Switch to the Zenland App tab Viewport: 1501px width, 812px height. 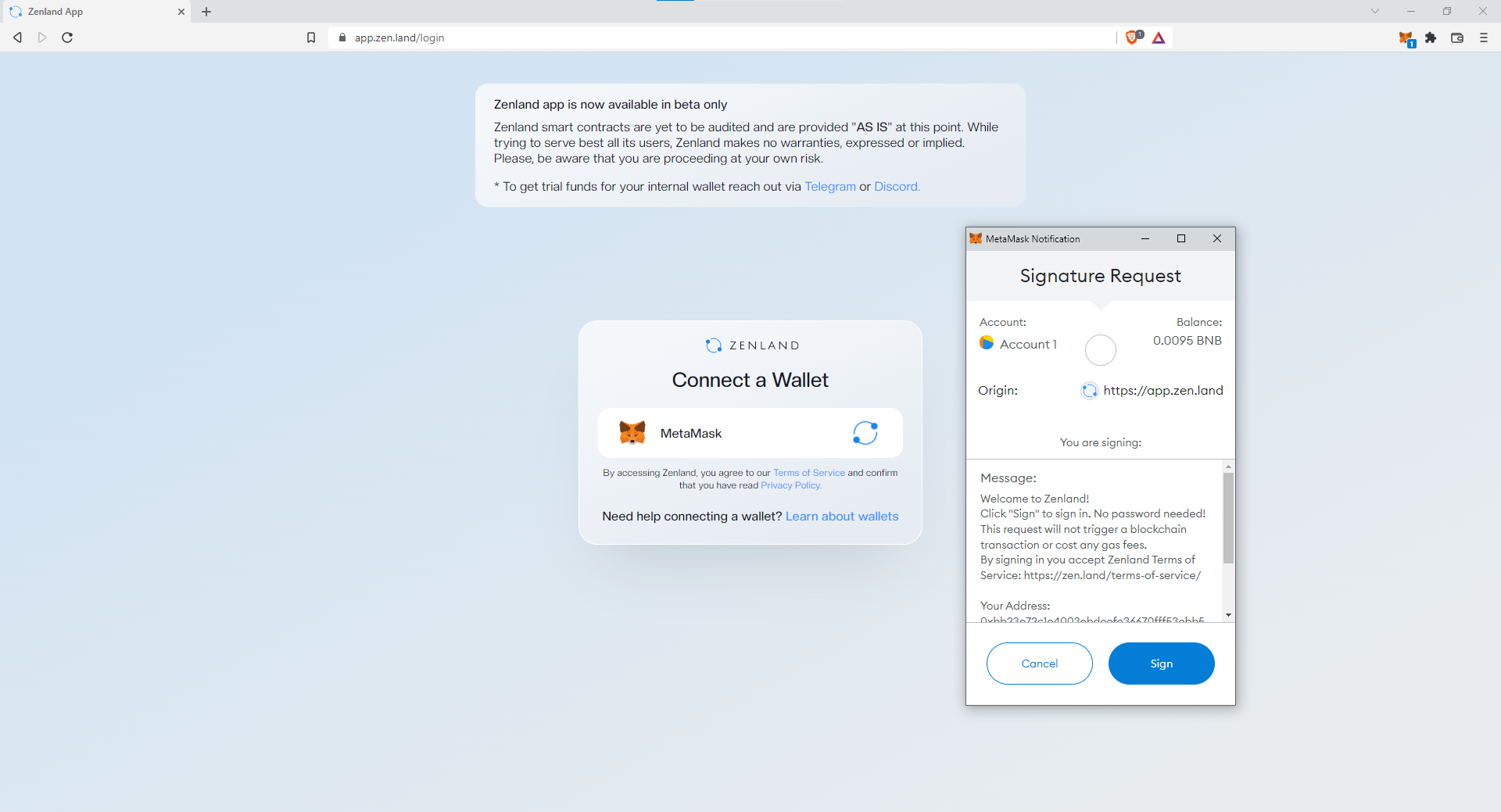pos(95,12)
